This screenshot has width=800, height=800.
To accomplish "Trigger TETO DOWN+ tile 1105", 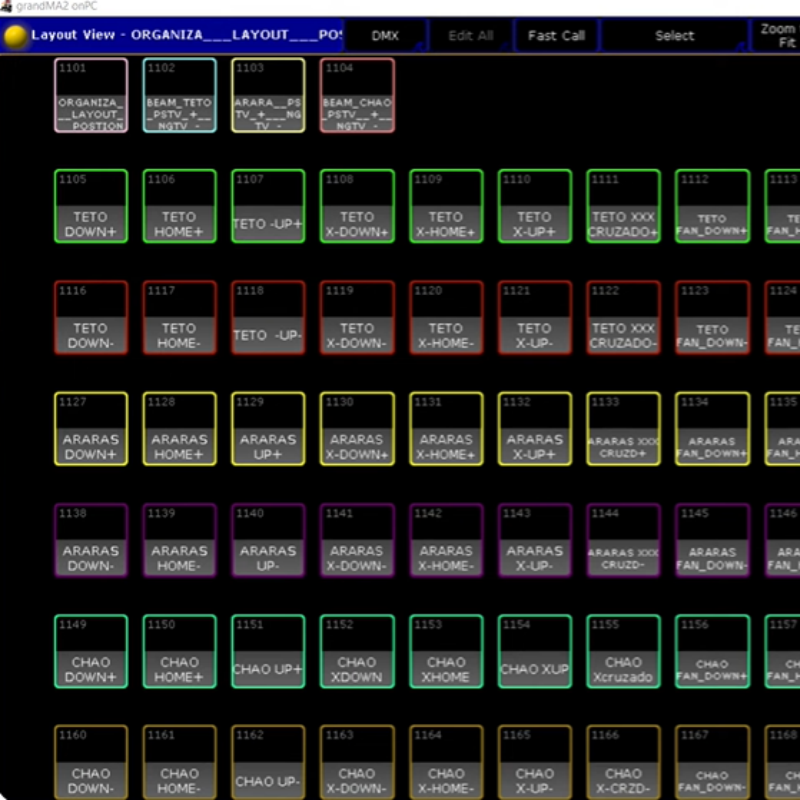I will [91, 206].
